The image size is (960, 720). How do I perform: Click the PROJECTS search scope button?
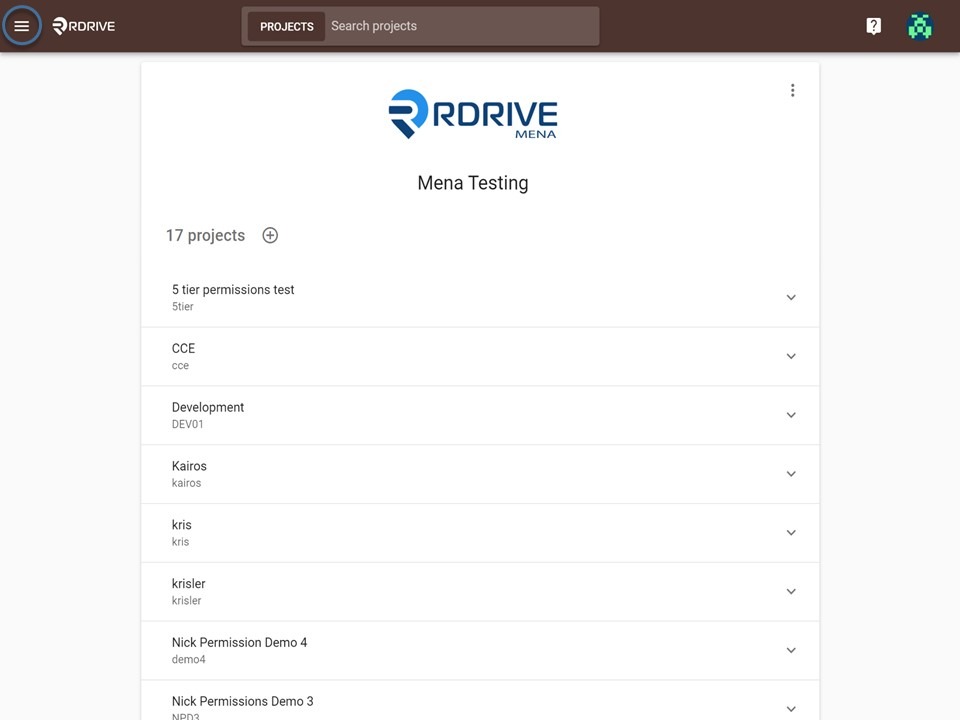(287, 26)
